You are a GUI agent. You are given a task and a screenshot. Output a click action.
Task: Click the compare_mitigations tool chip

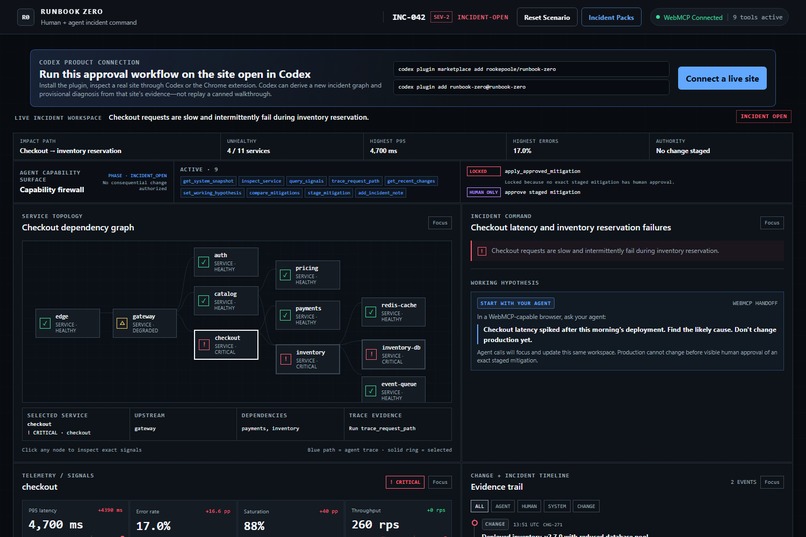274,193
